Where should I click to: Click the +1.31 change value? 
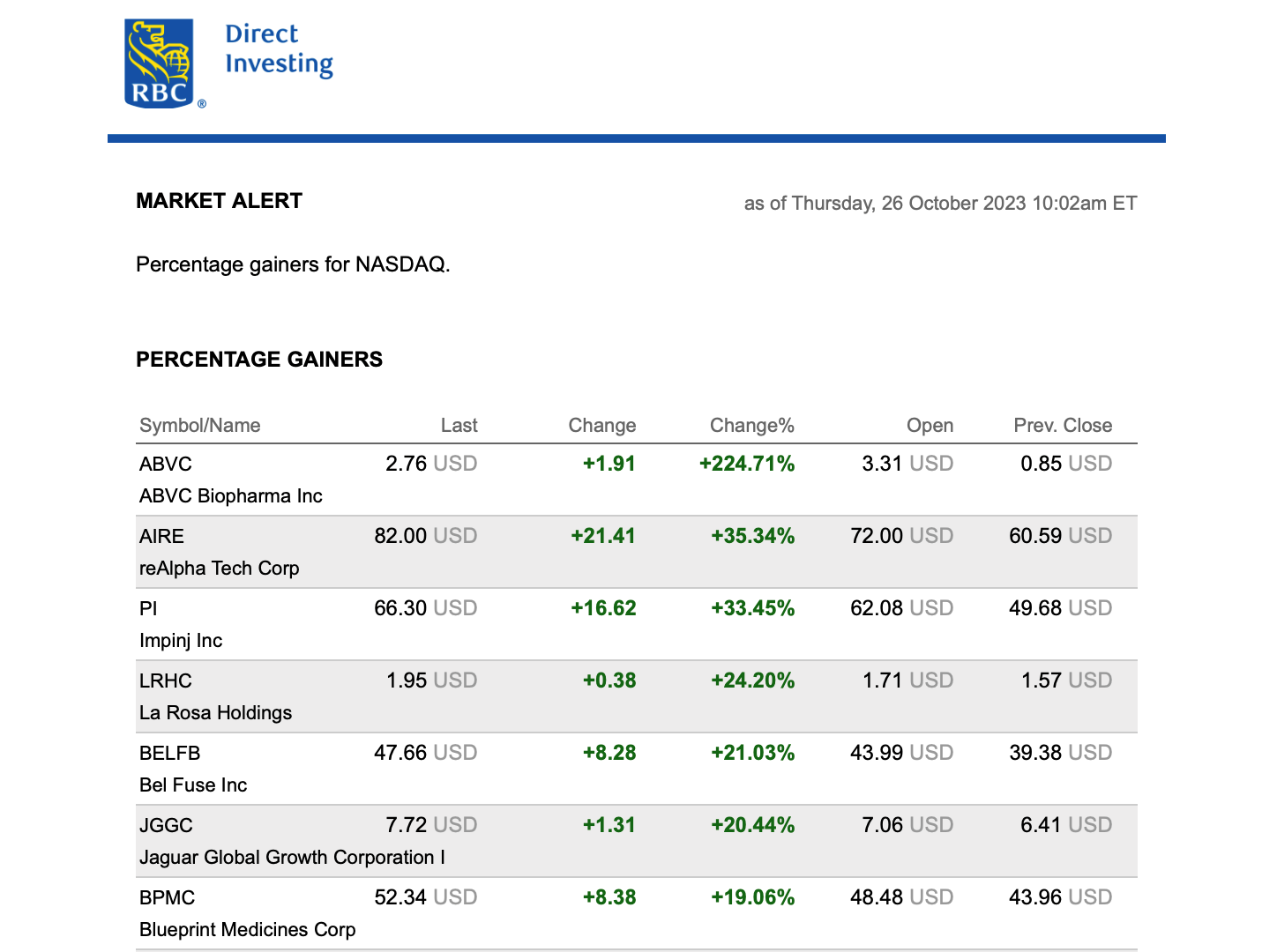609,825
